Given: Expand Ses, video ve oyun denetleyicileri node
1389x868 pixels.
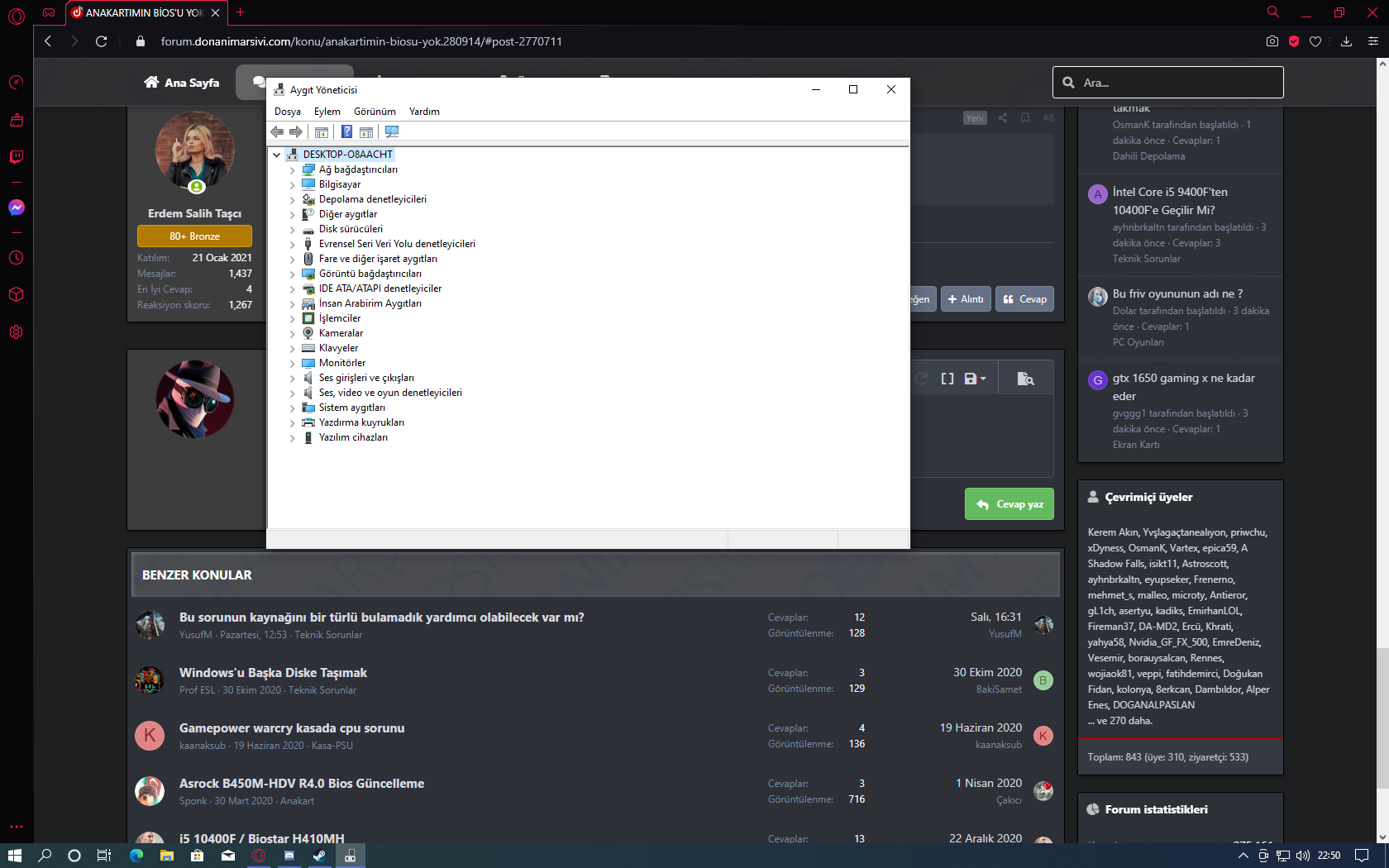Looking at the screenshot, I should pyautogui.click(x=293, y=393).
